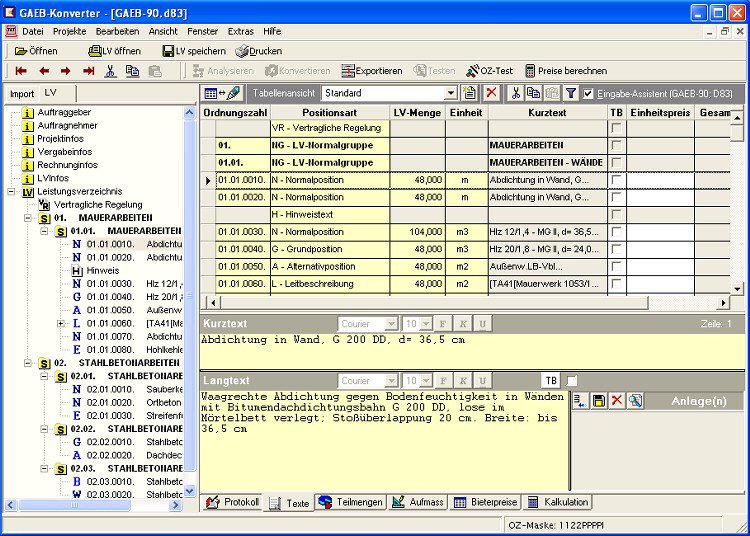
Task: Select Auftraggeber info item in tree
Action: click(x=64, y=112)
